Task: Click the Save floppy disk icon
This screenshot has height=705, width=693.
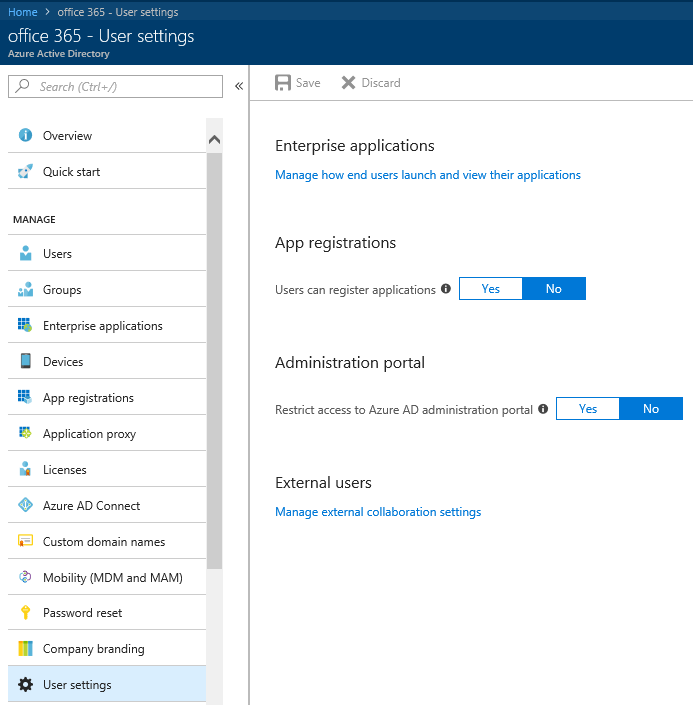Action: pos(283,83)
